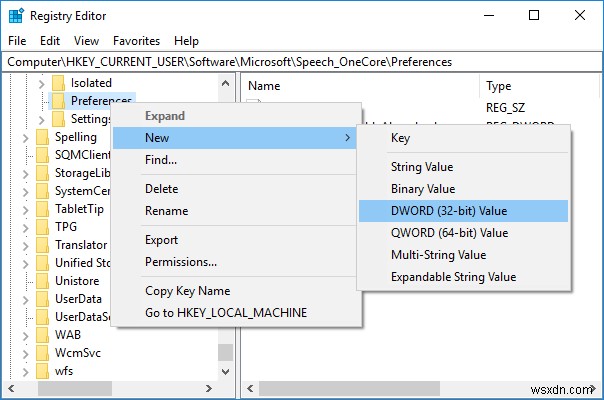
Task: Choose Copy Key Name option
Action: pyautogui.click(x=187, y=291)
